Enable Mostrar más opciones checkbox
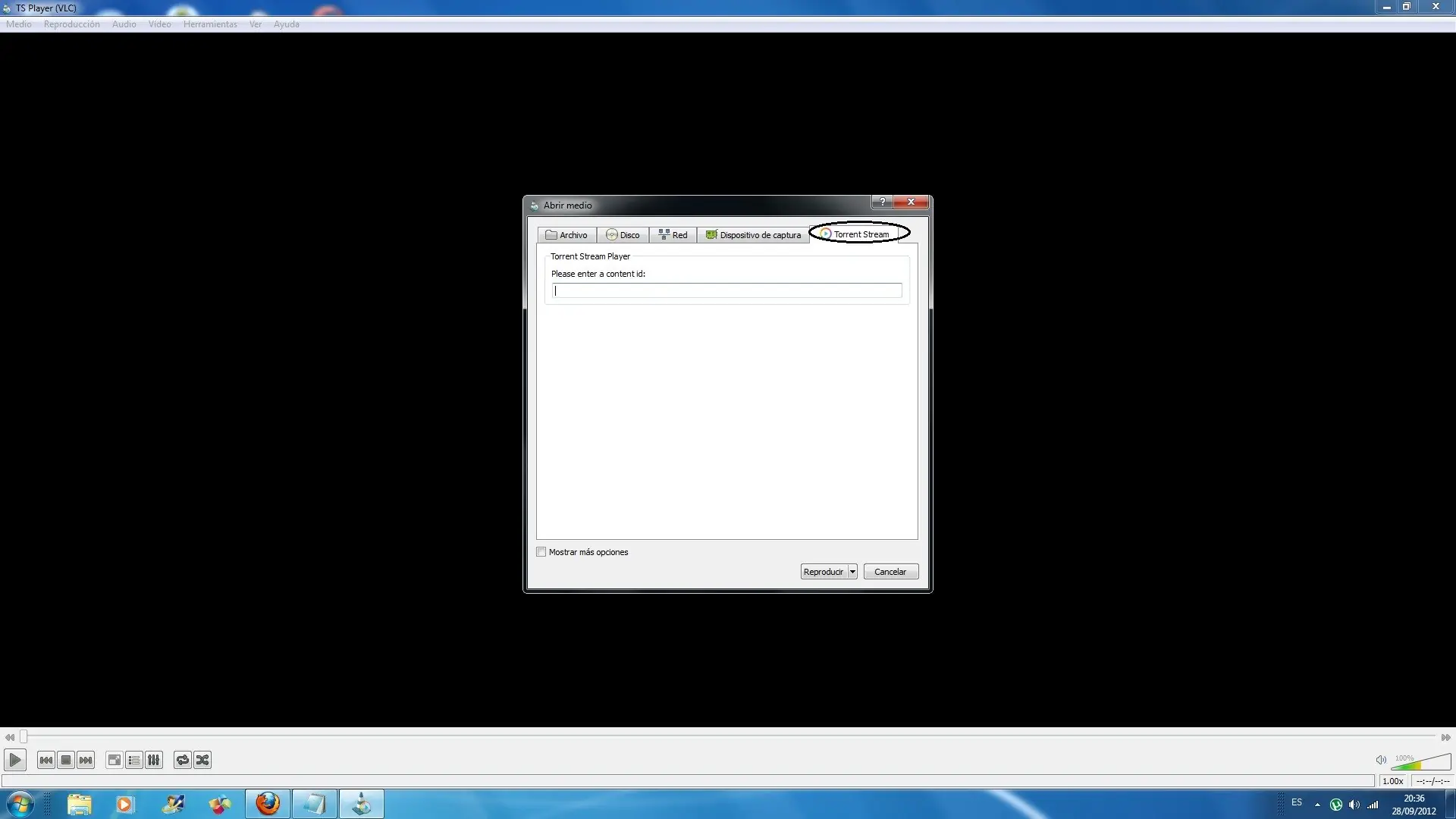This screenshot has width=1456, height=819. pos(541,552)
